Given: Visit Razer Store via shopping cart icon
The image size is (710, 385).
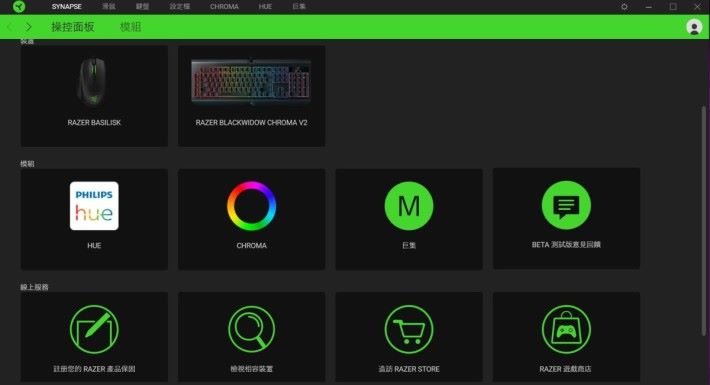Looking at the screenshot, I should 409,329.
